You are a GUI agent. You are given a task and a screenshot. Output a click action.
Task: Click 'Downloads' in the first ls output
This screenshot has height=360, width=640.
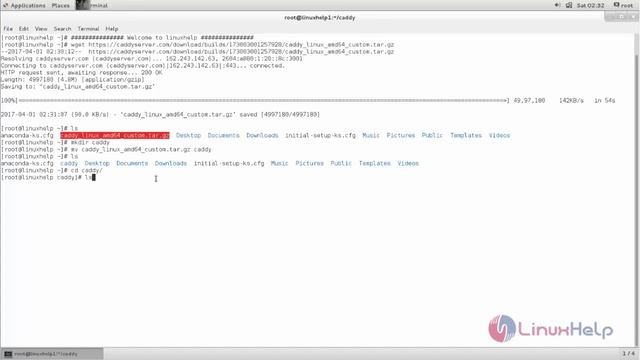point(262,135)
